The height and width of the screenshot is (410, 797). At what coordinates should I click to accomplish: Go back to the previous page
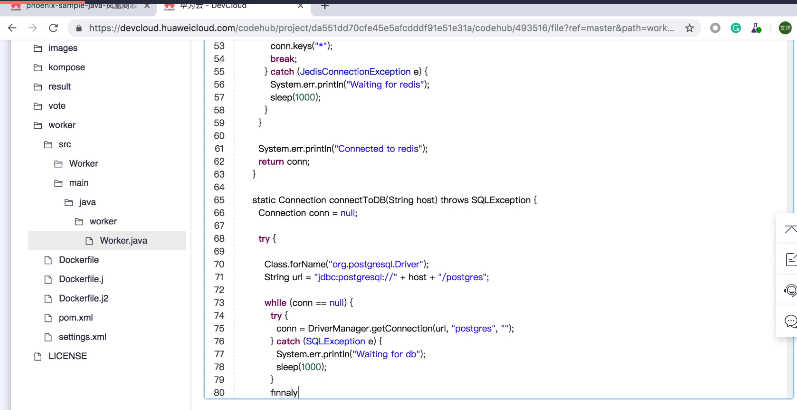(12, 28)
